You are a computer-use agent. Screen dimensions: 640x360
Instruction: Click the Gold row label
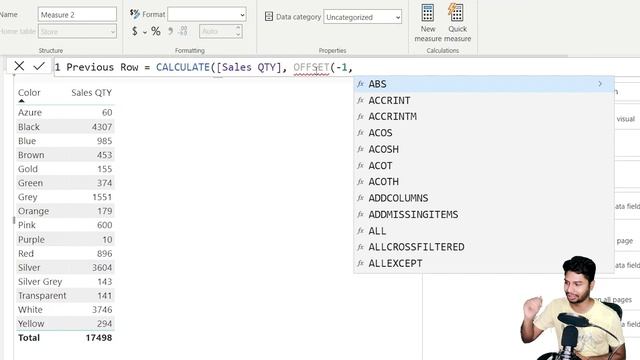[28, 169]
